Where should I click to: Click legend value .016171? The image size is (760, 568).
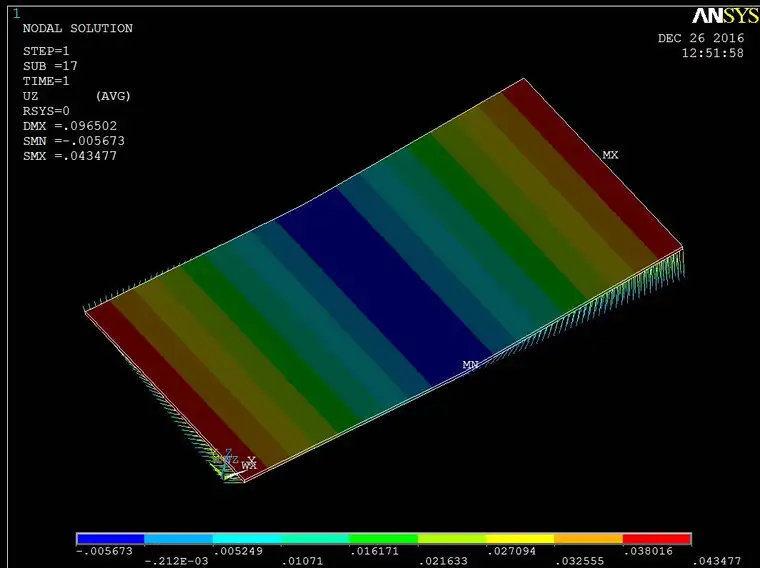pyautogui.click(x=374, y=551)
